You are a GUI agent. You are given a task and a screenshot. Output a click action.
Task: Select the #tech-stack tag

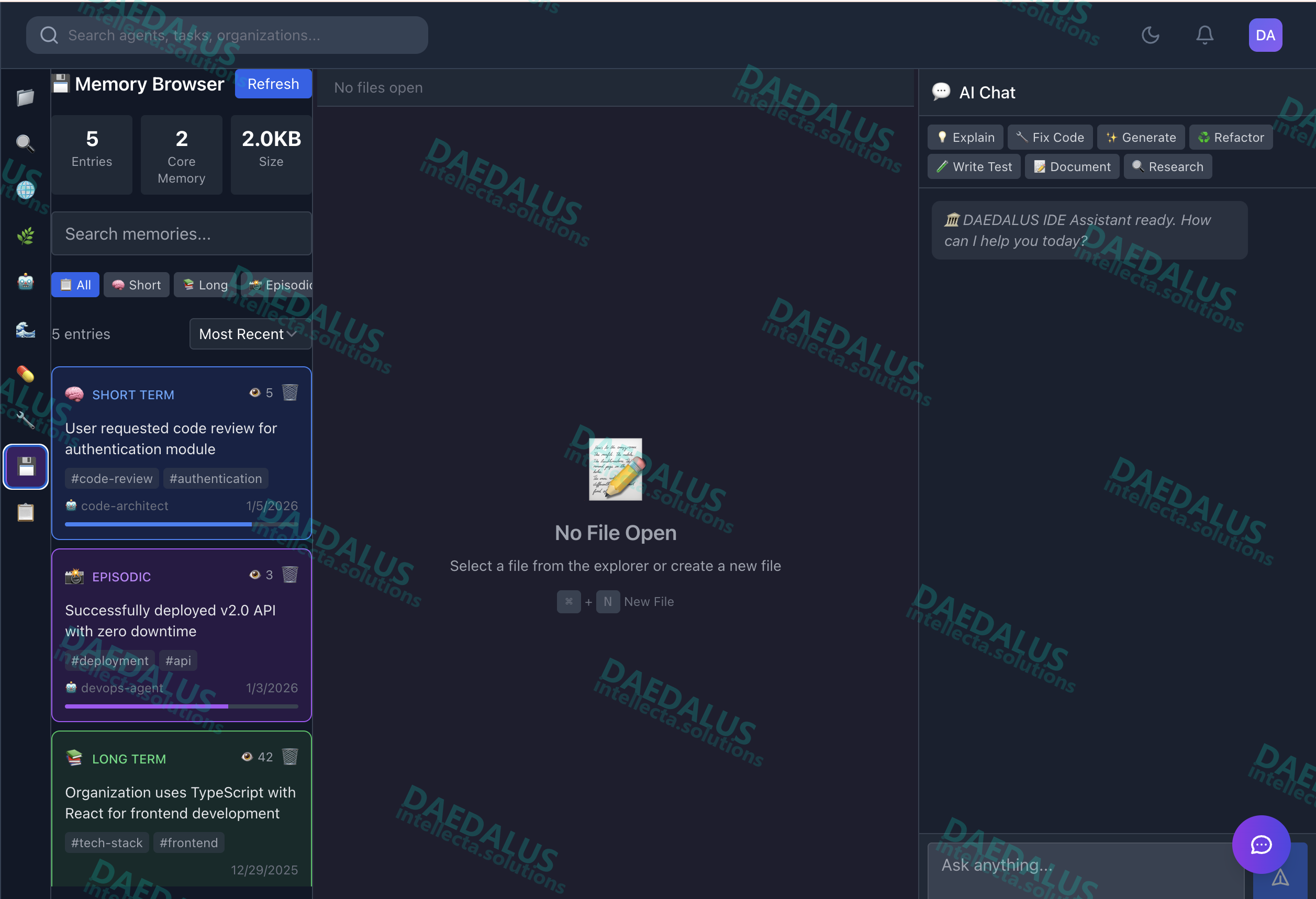(107, 843)
